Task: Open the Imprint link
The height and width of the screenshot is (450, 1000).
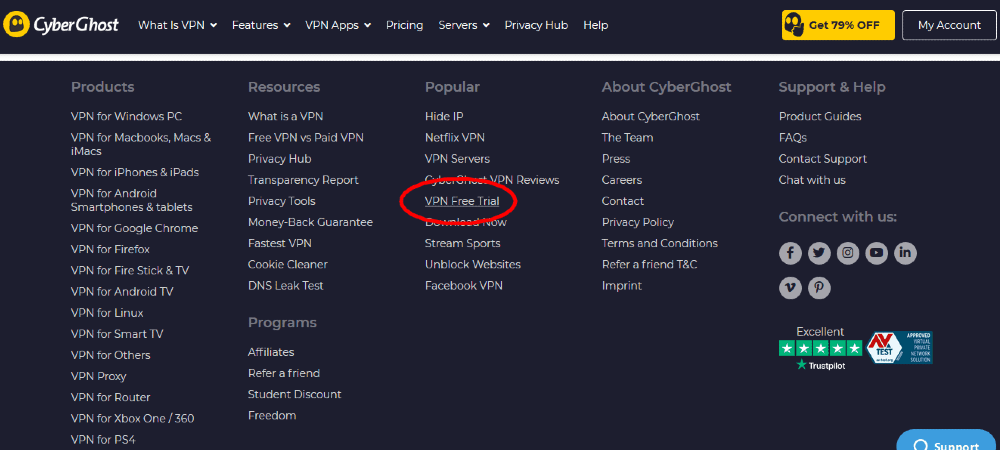Action: [x=622, y=286]
